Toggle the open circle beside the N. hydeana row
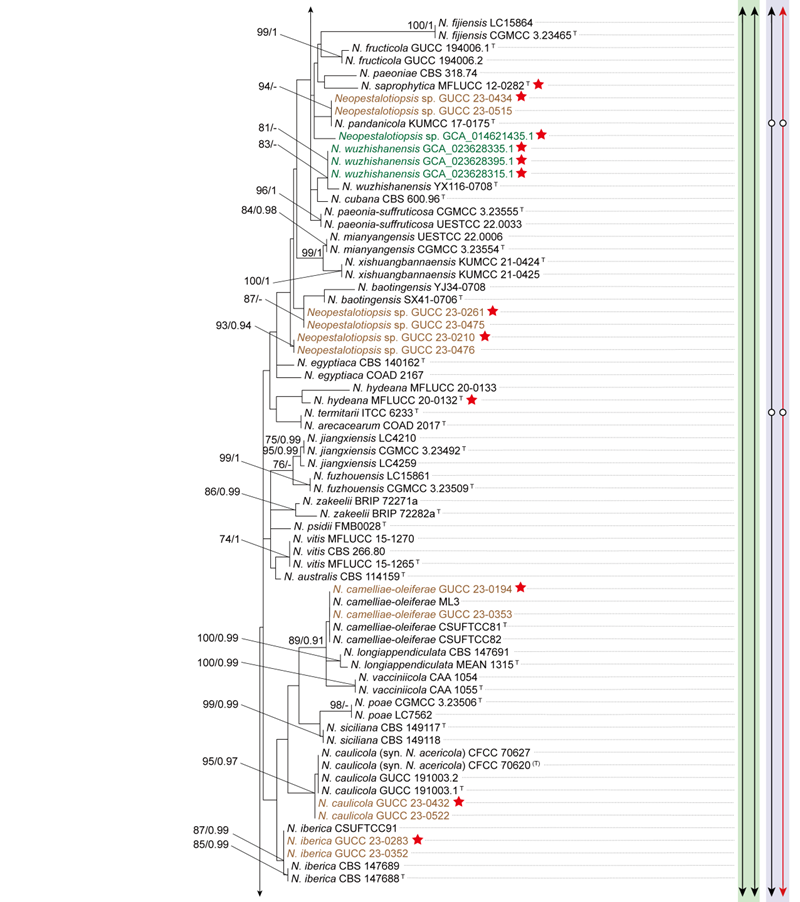Image resolution: width=800 pixels, height=902 pixels. 783,412
